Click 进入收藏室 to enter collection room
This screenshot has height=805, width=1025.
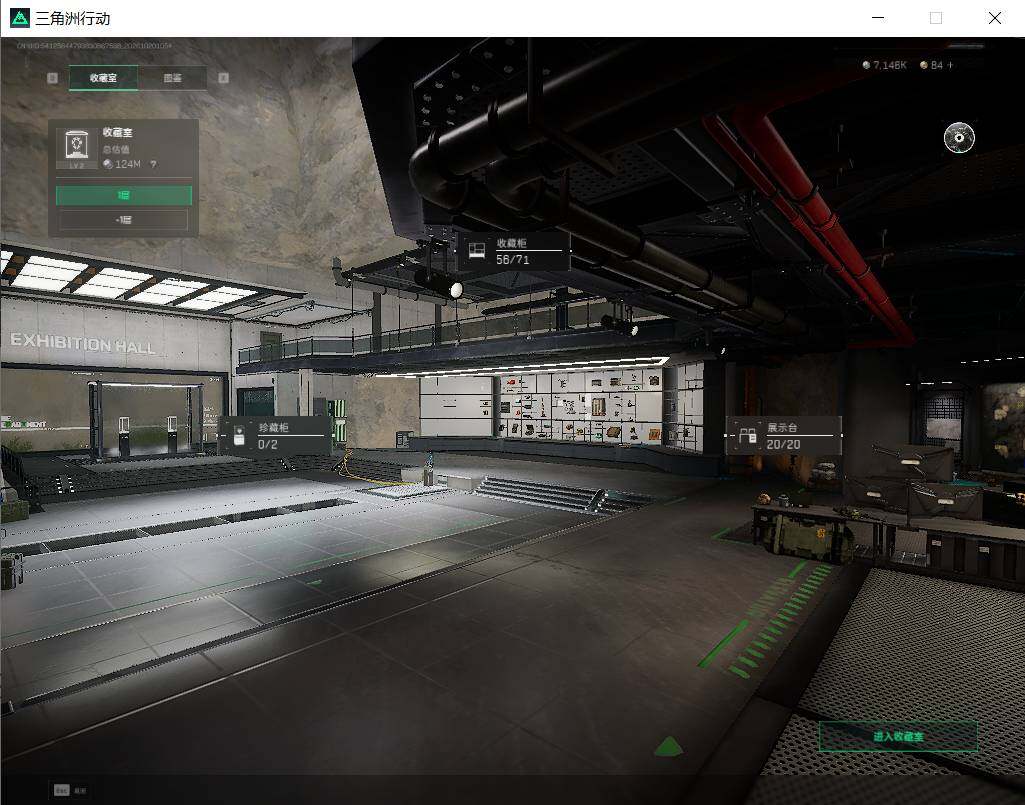pos(898,736)
